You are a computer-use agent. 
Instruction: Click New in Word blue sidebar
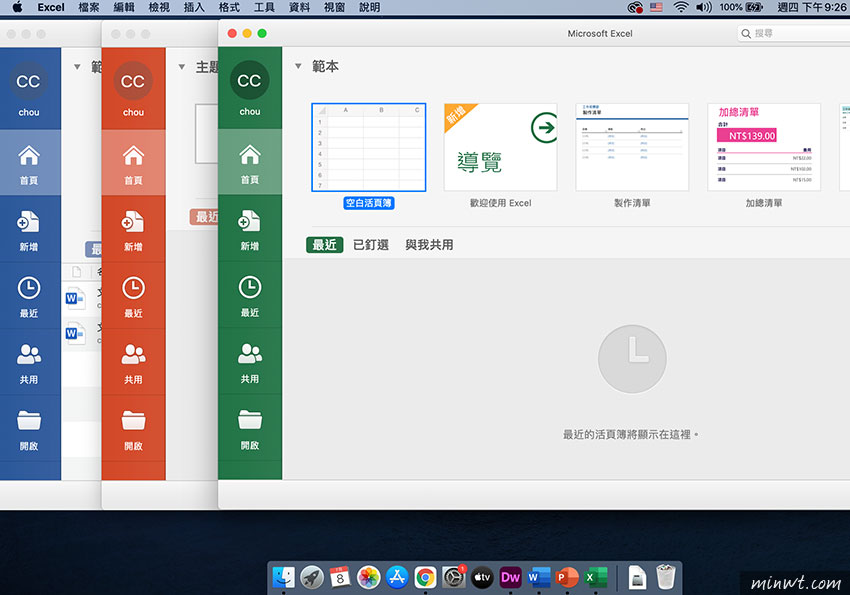tap(29, 229)
